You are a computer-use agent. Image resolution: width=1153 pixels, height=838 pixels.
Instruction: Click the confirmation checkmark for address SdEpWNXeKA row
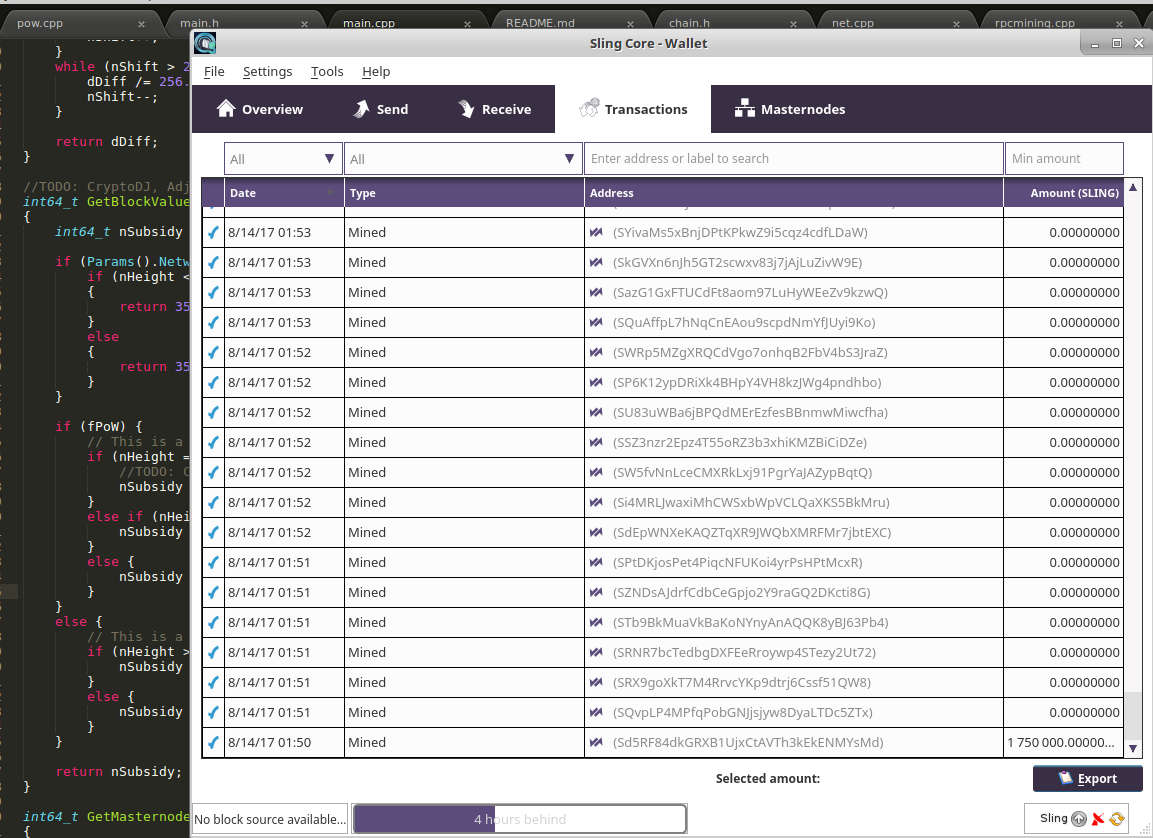(x=213, y=533)
